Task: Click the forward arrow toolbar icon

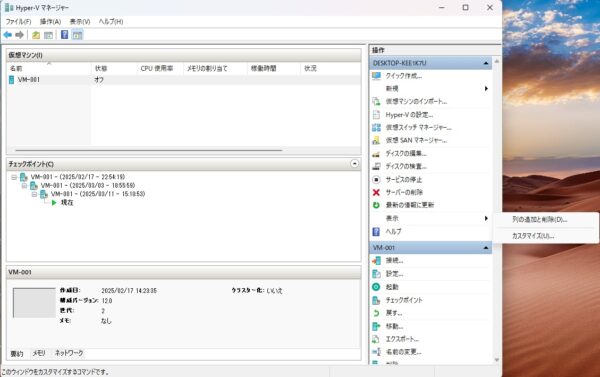Action: 20,35
